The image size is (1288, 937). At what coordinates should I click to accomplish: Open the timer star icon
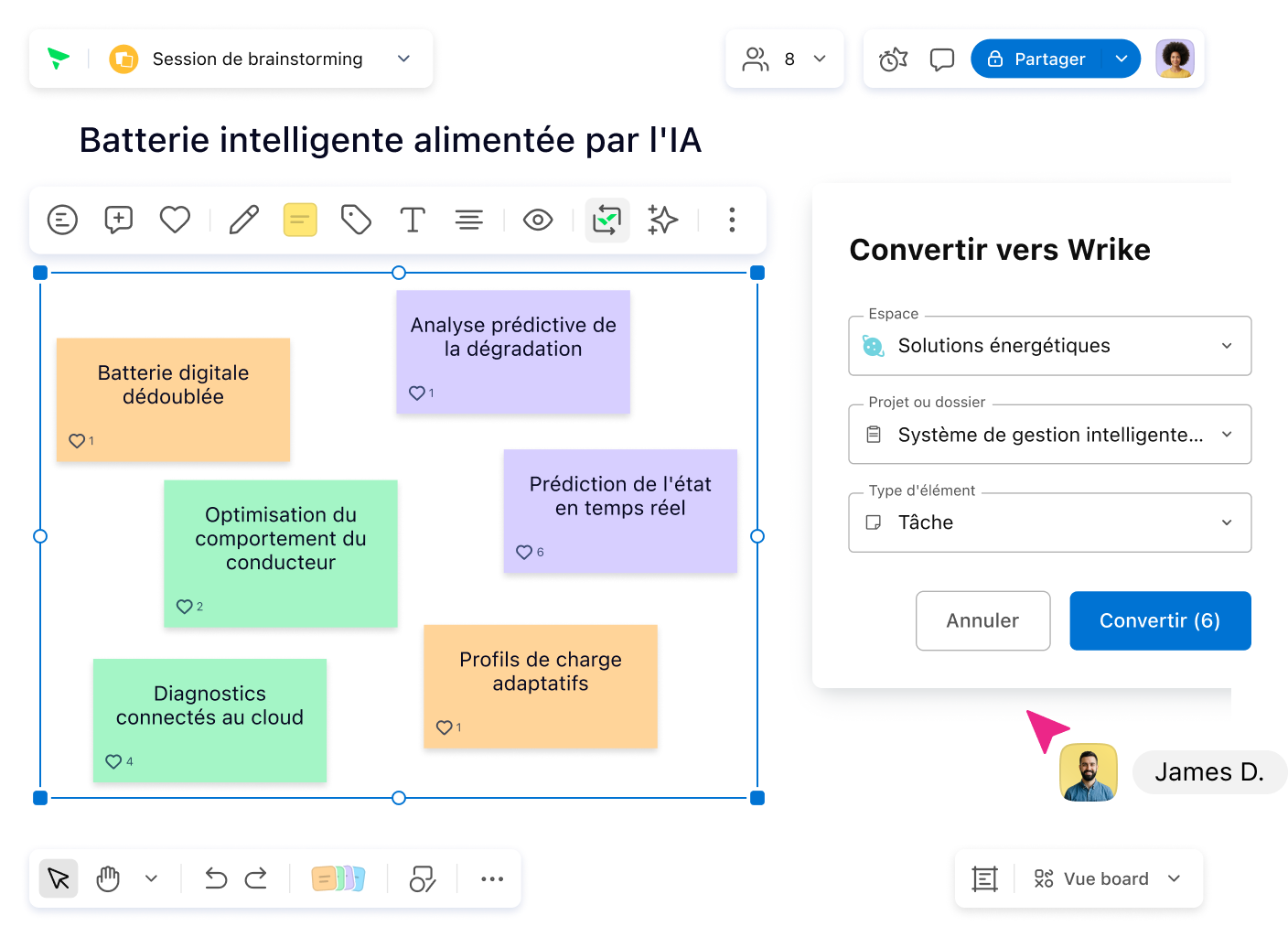[893, 59]
